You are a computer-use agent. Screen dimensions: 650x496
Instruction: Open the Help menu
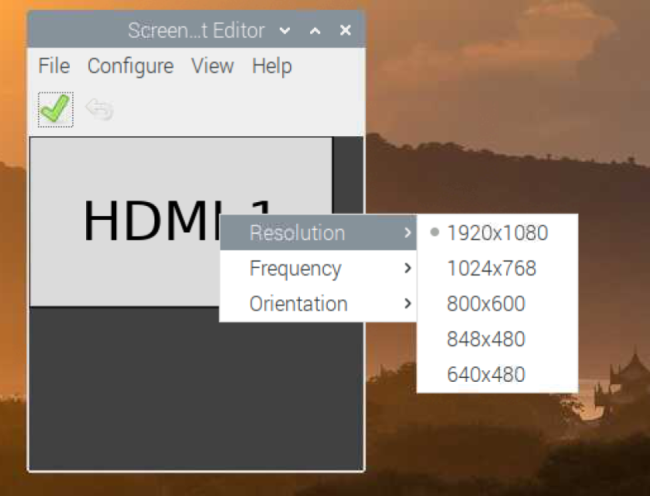(271, 66)
